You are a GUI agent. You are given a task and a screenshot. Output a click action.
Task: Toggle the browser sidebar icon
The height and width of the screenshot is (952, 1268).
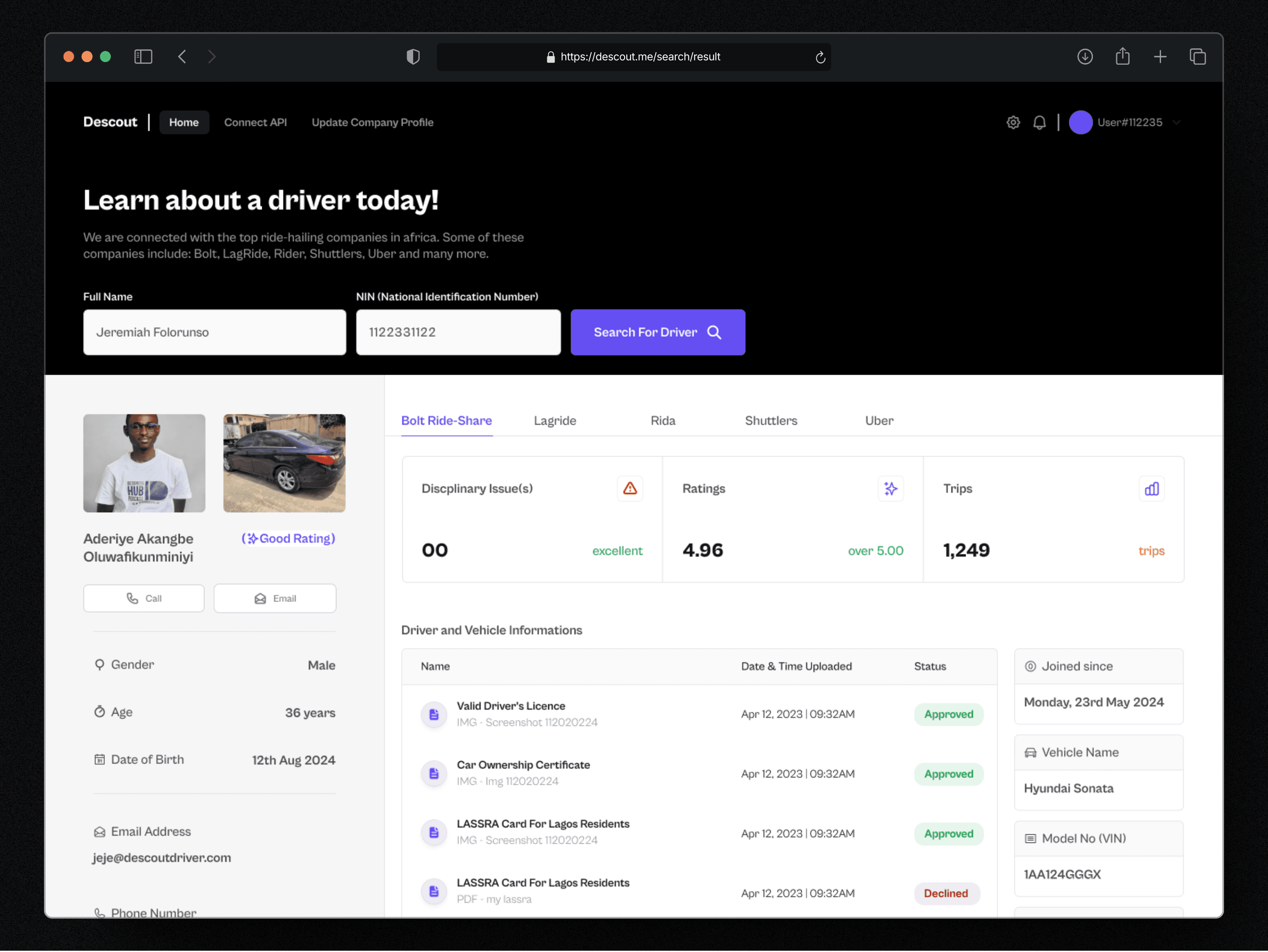(x=143, y=56)
